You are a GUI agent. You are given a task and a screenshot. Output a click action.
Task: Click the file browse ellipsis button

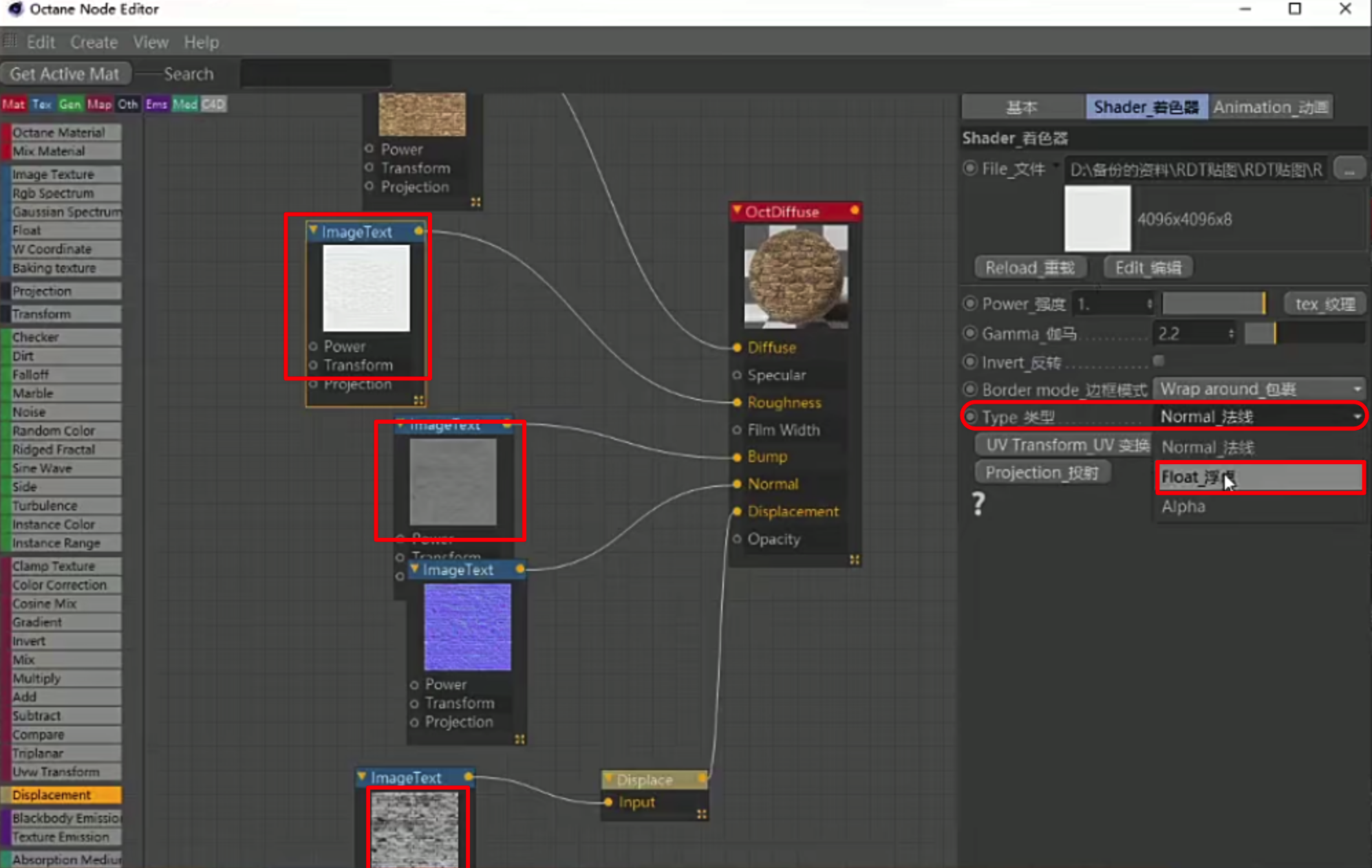click(1349, 169)
